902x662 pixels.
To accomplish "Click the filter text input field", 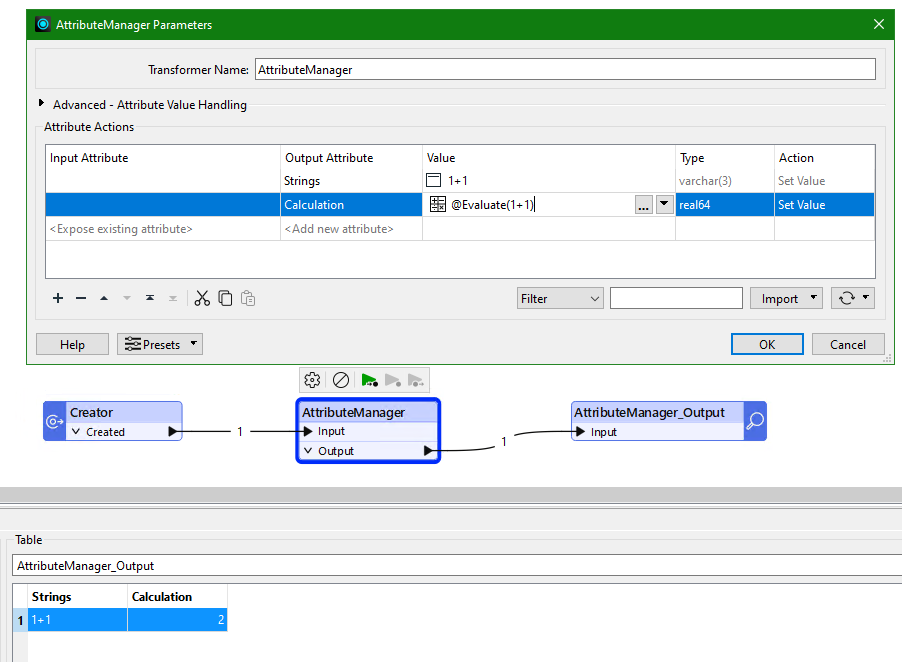I will pyautogui.click(x=676, y=298).
